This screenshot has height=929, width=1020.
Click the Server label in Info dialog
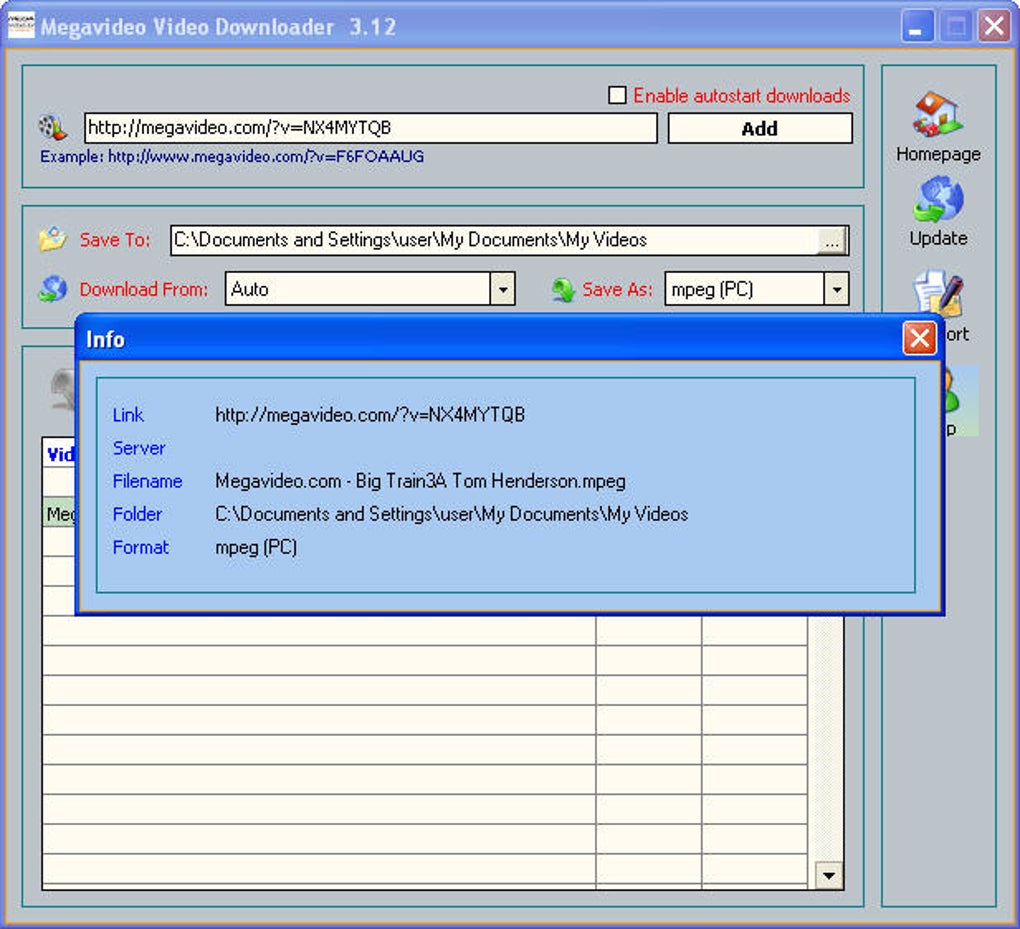pos(139,448)
